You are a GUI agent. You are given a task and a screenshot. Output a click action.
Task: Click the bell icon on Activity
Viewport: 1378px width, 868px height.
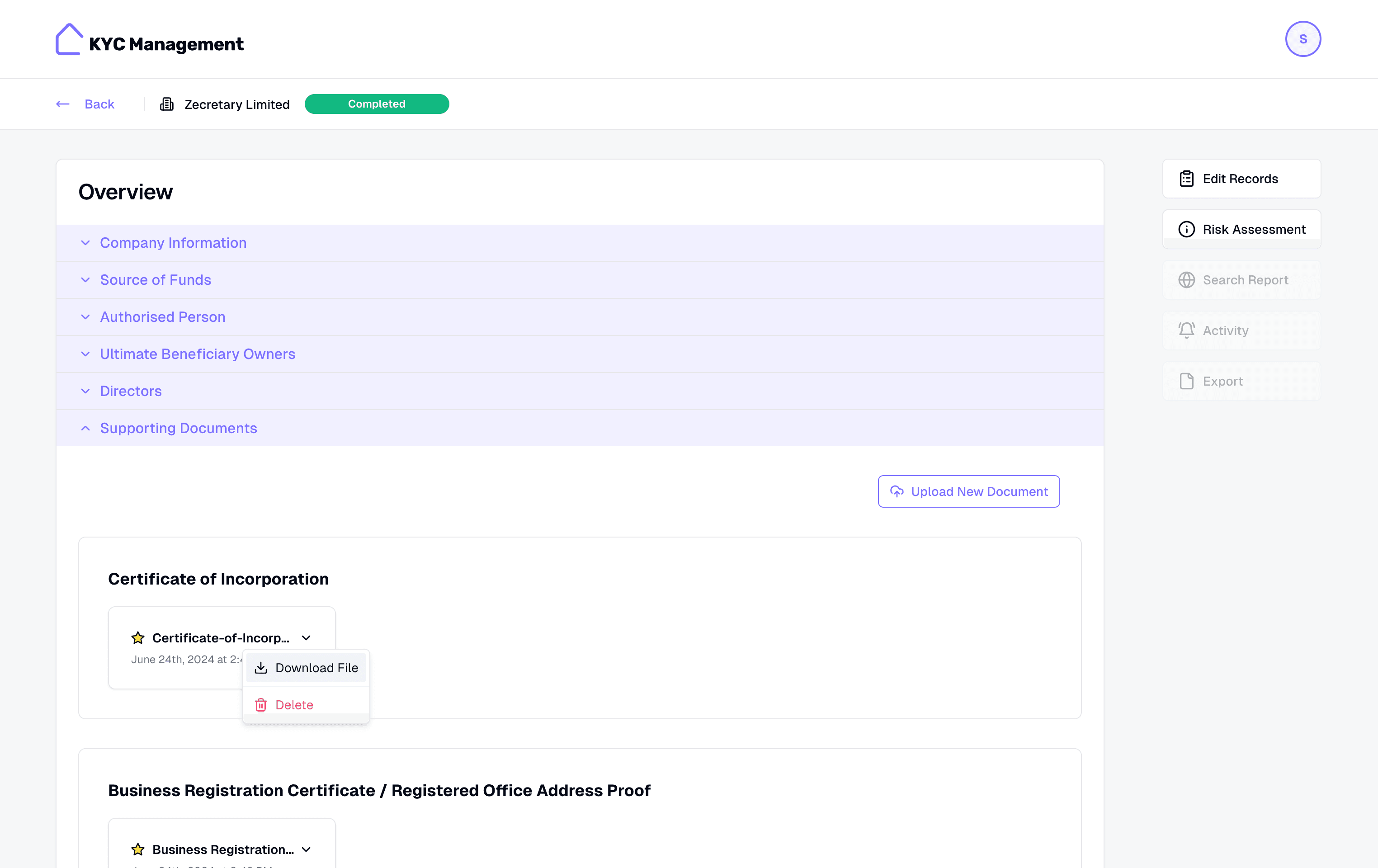(1186, 330)
